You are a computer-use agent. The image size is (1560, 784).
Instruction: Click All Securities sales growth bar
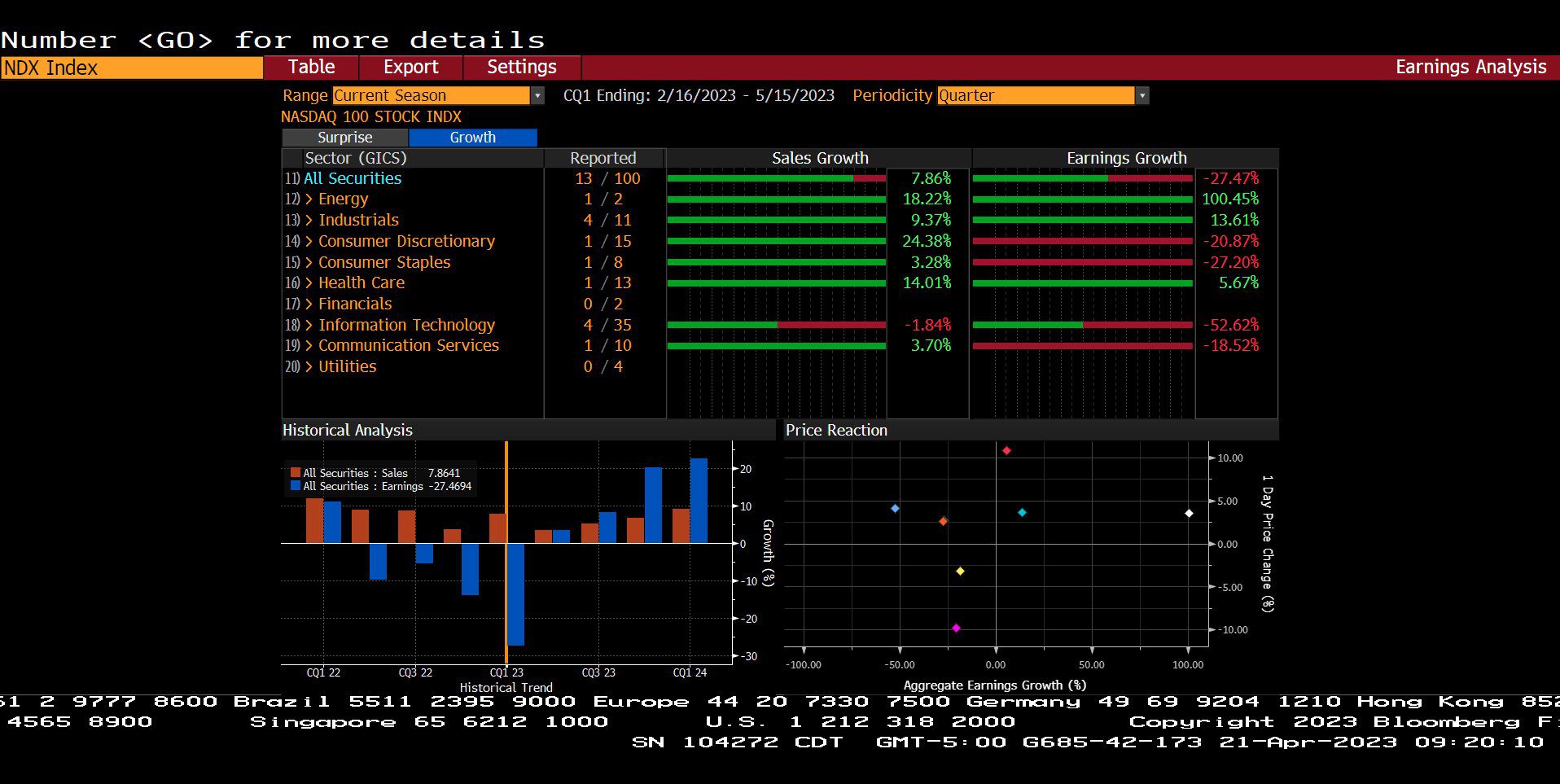pos(776,177)
